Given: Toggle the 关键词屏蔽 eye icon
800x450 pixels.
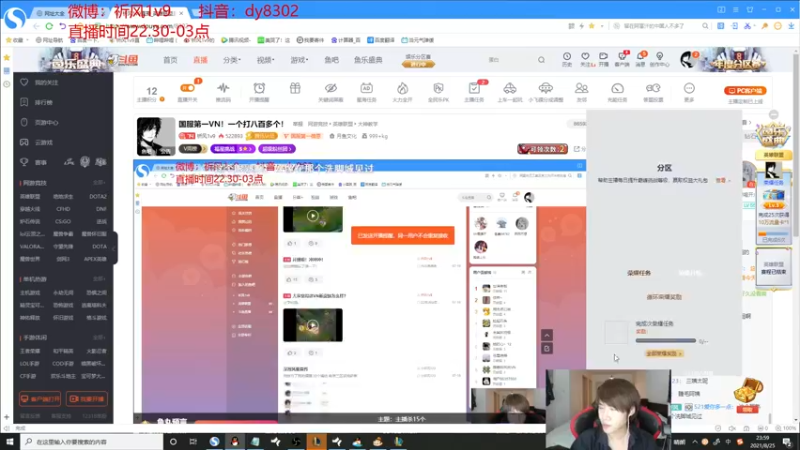Looking at the screenshot, I should (331, 88).
